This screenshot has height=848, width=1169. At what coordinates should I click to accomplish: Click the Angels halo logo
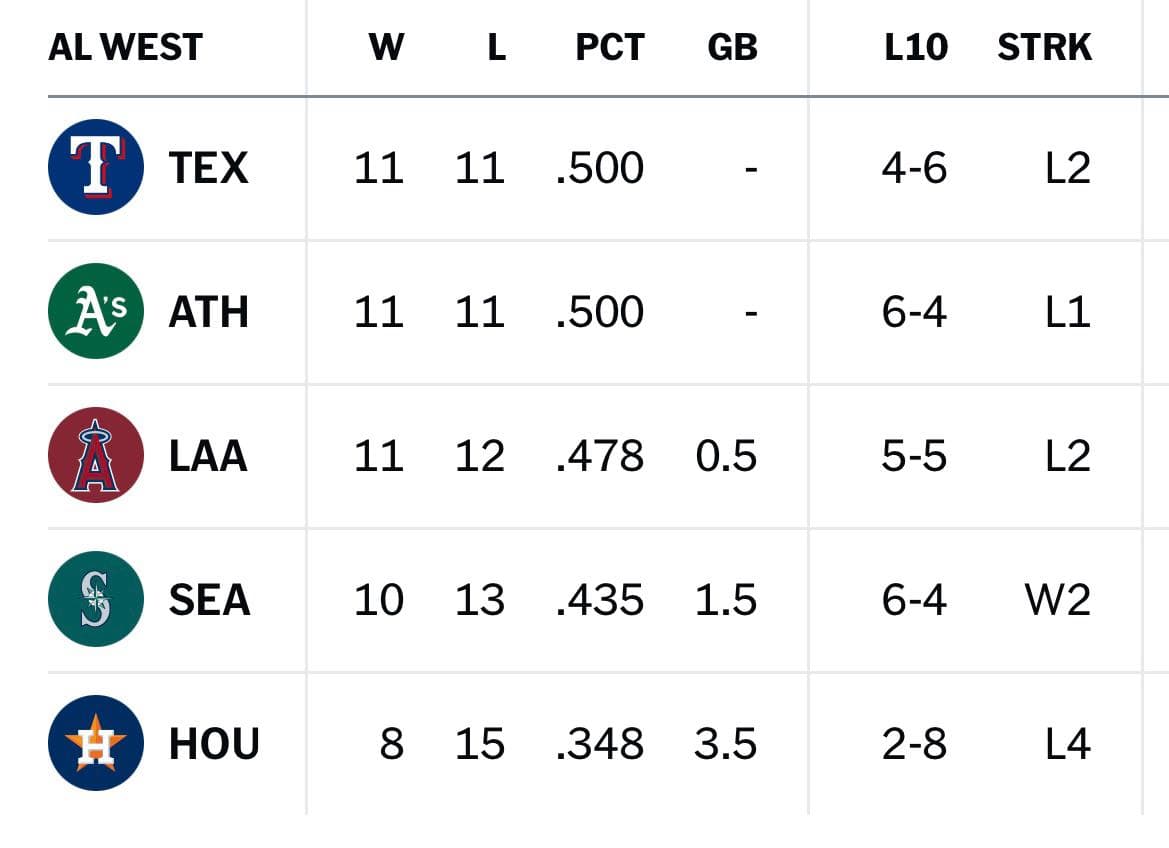95,455
